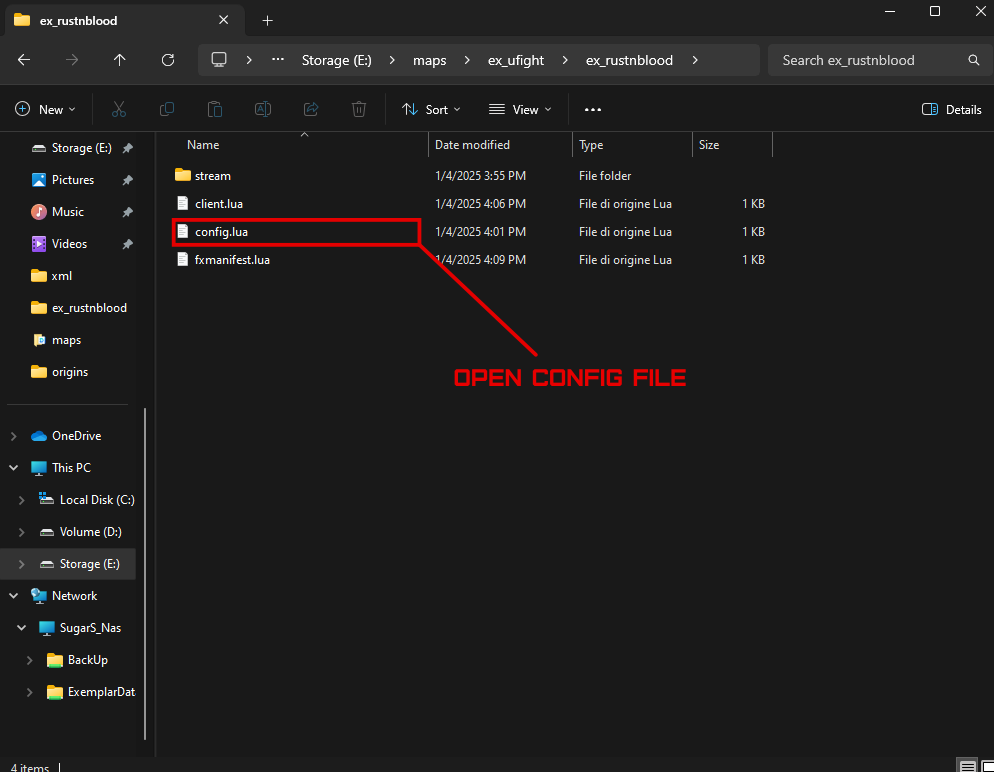Expand the BackUp folder node
This screenshot has width=994, height=772.
(x=29, y=660)
